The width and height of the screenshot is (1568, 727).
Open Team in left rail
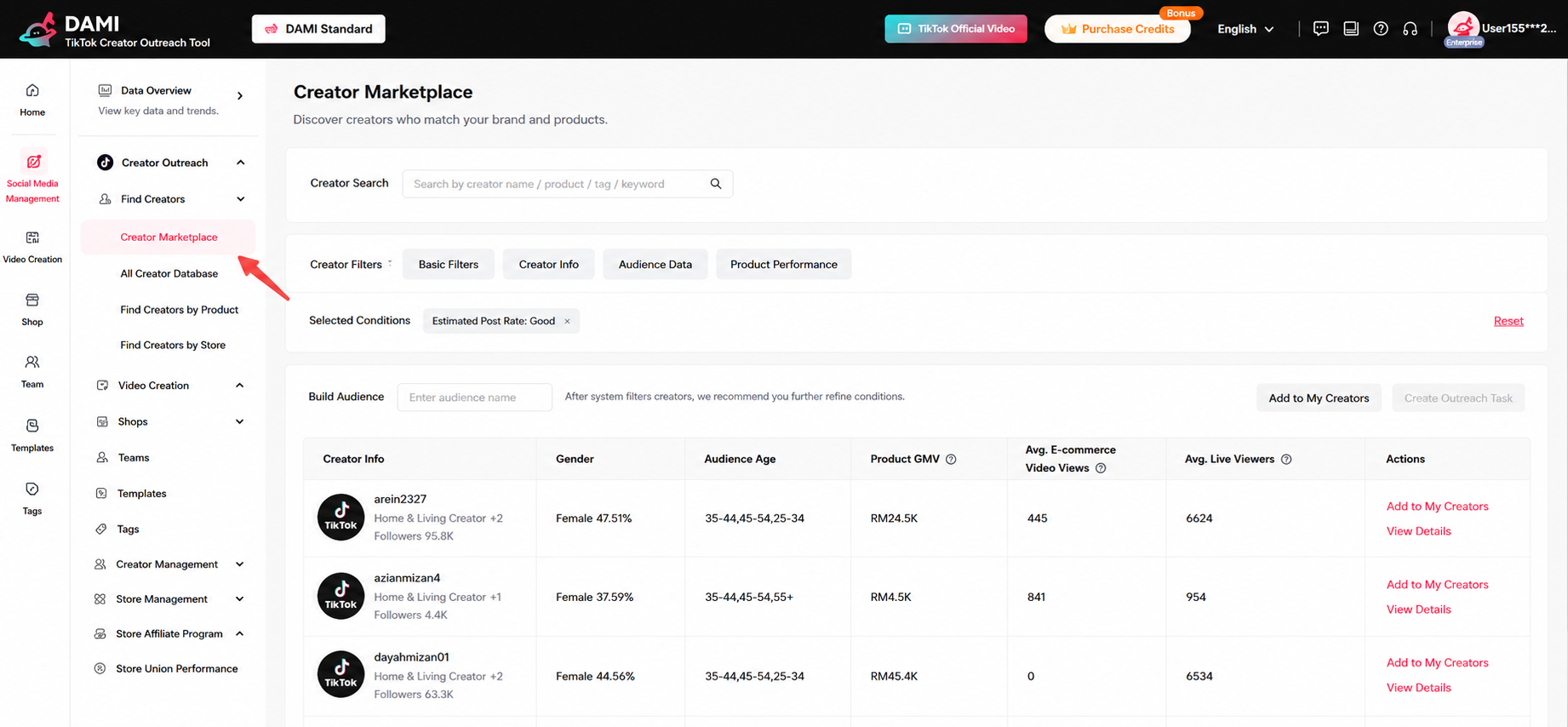click(32, 372)
